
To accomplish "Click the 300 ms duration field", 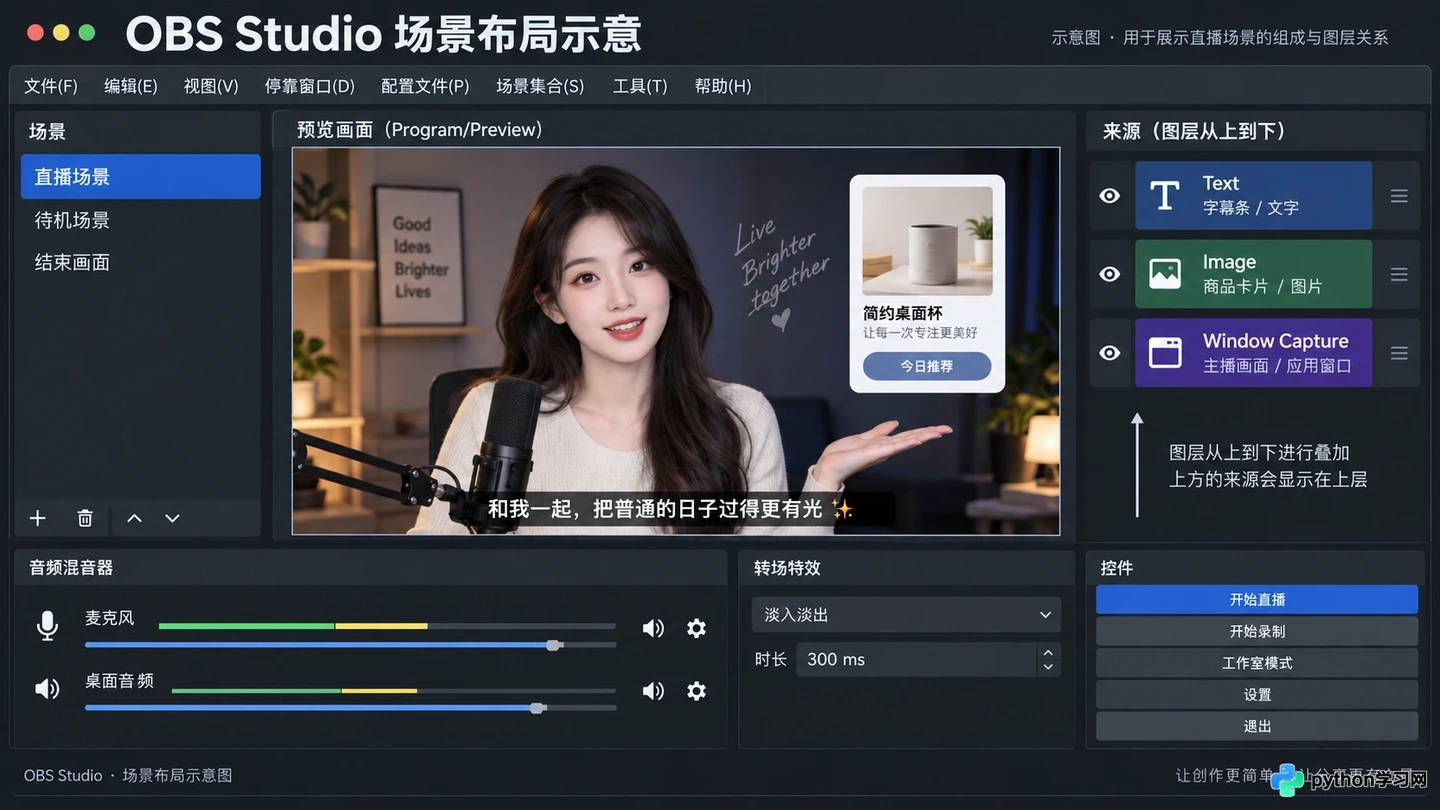I will [x=918, y=660].
